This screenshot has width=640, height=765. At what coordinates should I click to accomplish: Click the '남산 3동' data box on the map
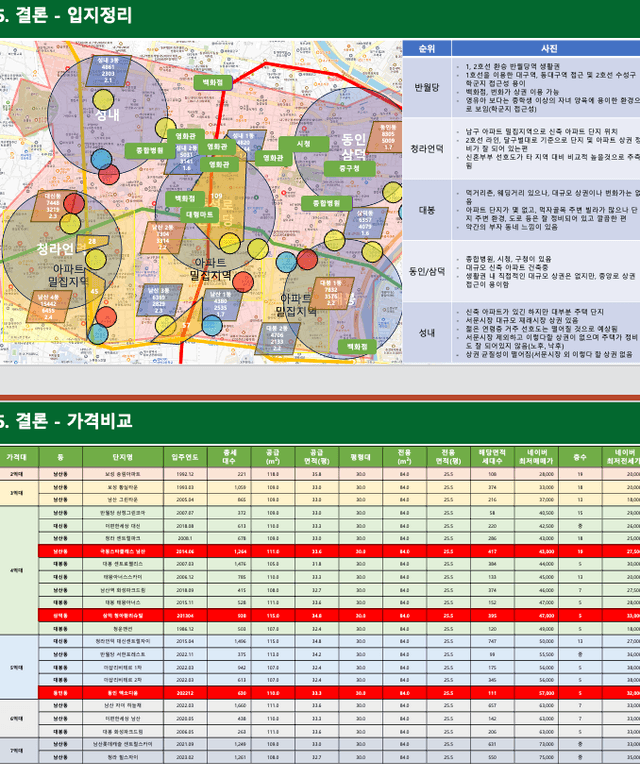click(159, 300)
